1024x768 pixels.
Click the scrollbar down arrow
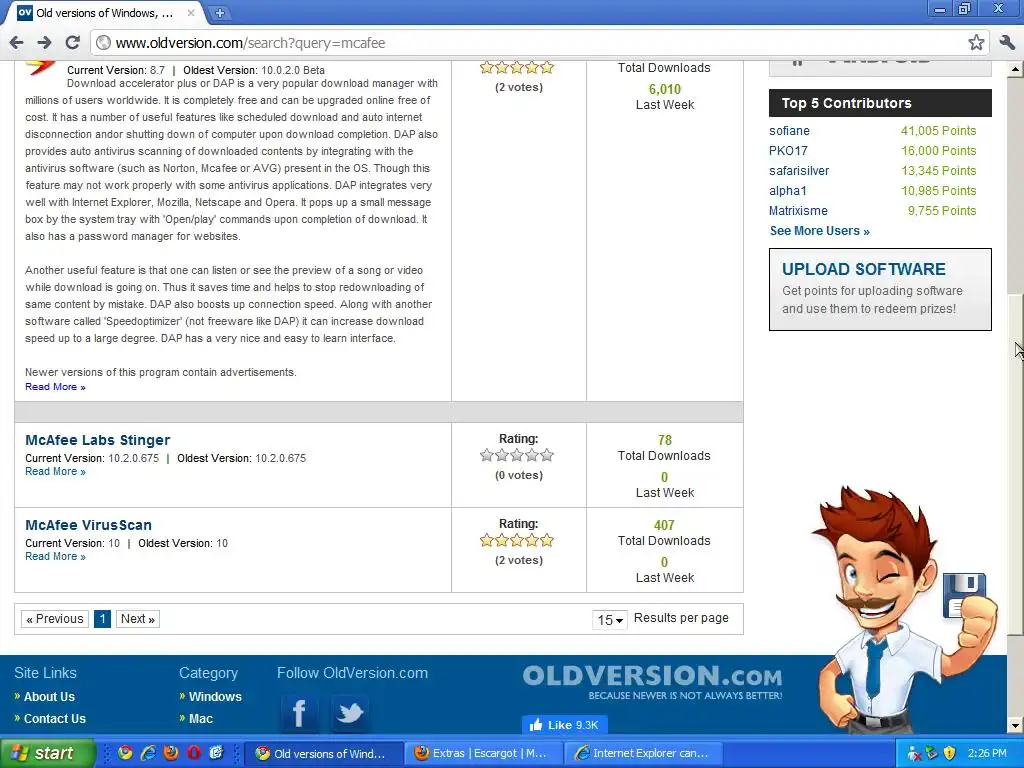coord(1016,726)
